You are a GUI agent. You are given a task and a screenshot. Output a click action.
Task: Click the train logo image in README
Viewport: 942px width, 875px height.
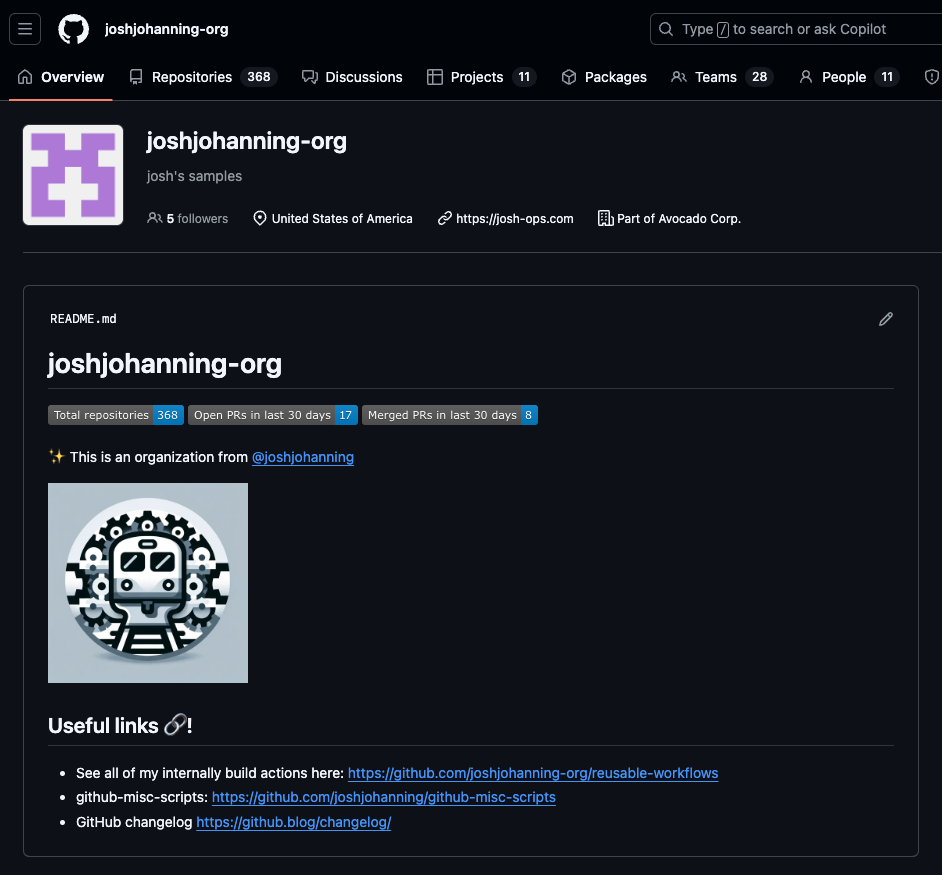pos(148,583)
